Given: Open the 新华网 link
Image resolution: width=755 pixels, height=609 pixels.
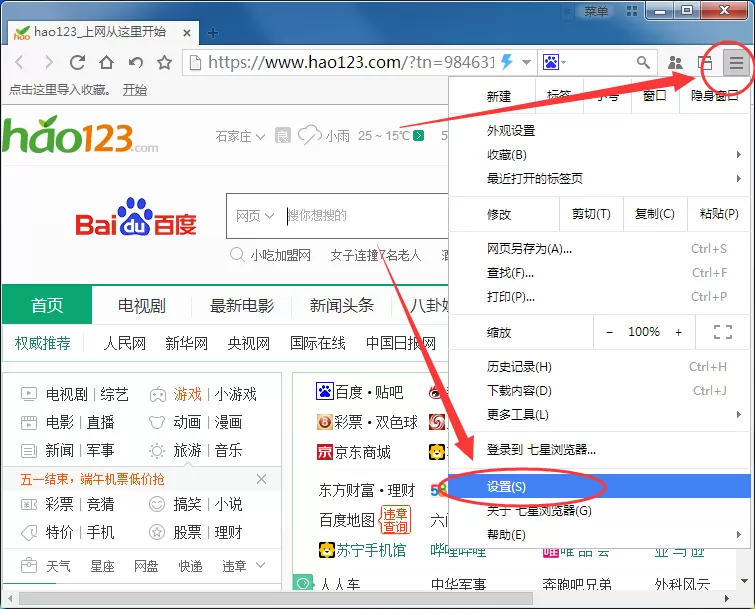Looking at the screenshot, I should 186,343.
